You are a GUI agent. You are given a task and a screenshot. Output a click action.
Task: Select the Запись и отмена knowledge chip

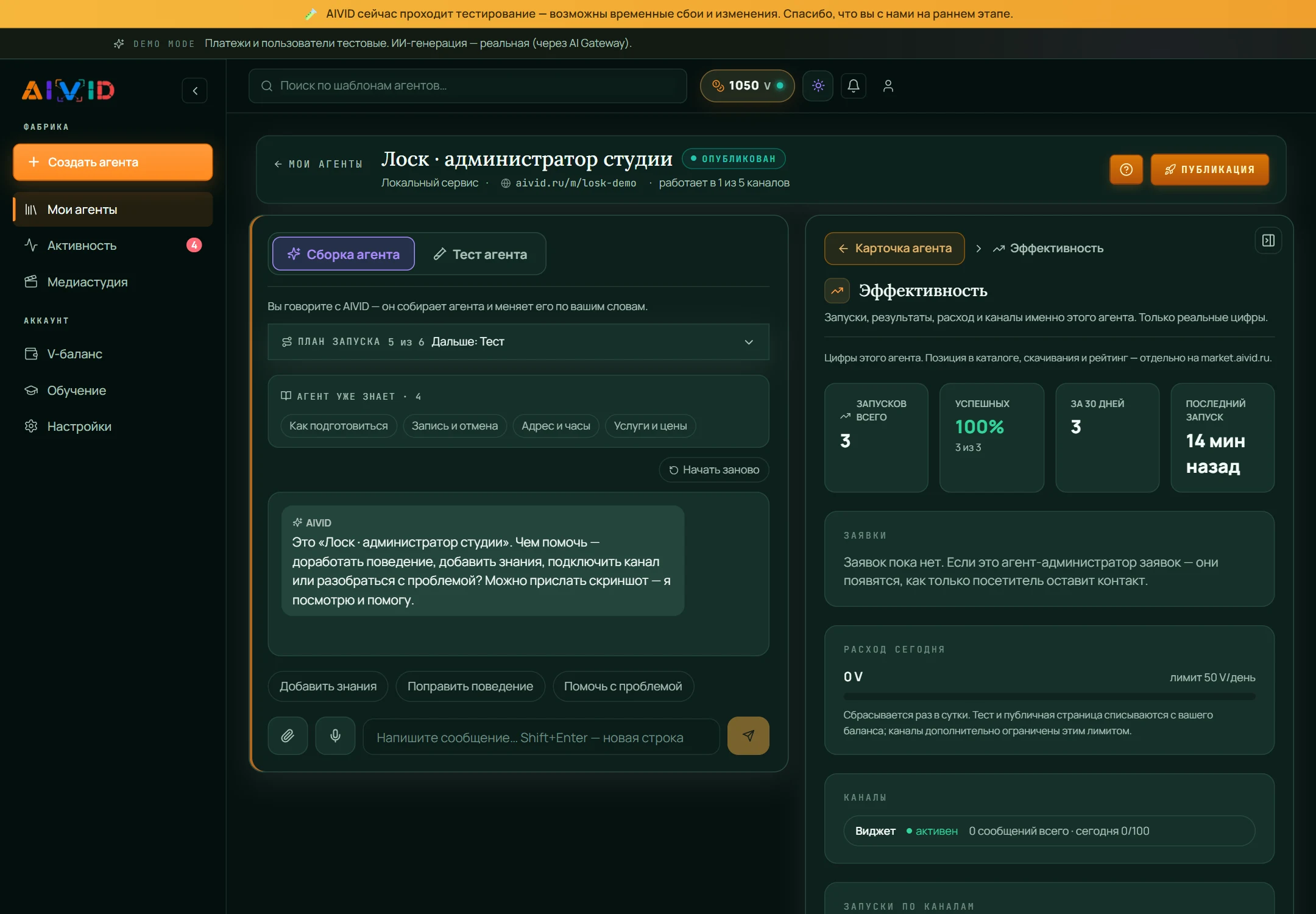(x=455, y=426)
